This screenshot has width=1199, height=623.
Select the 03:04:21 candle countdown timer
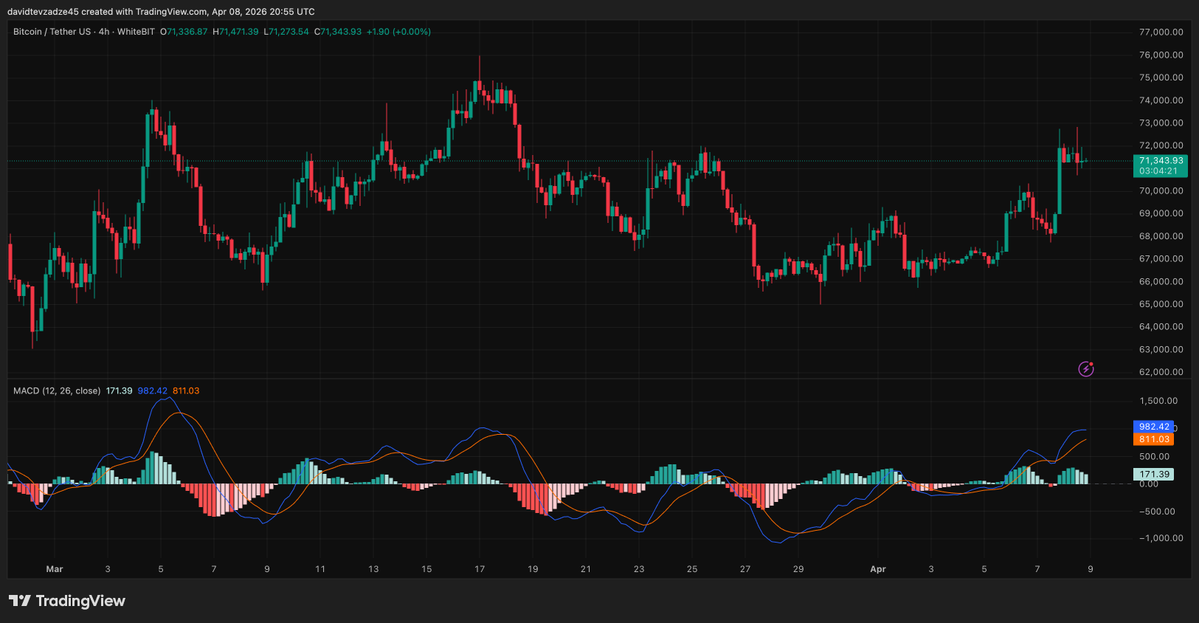click(1160, 171)
